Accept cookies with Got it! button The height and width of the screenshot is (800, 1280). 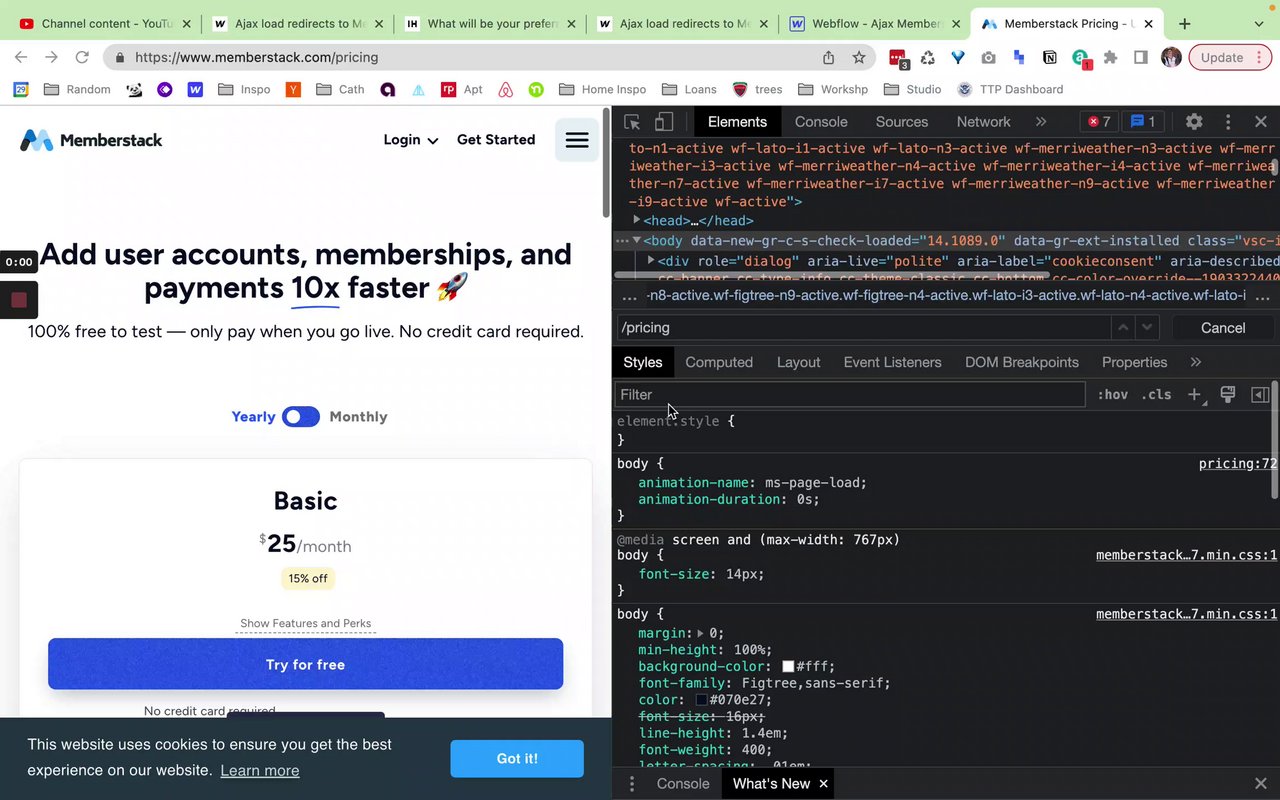(x=517, y=758)
